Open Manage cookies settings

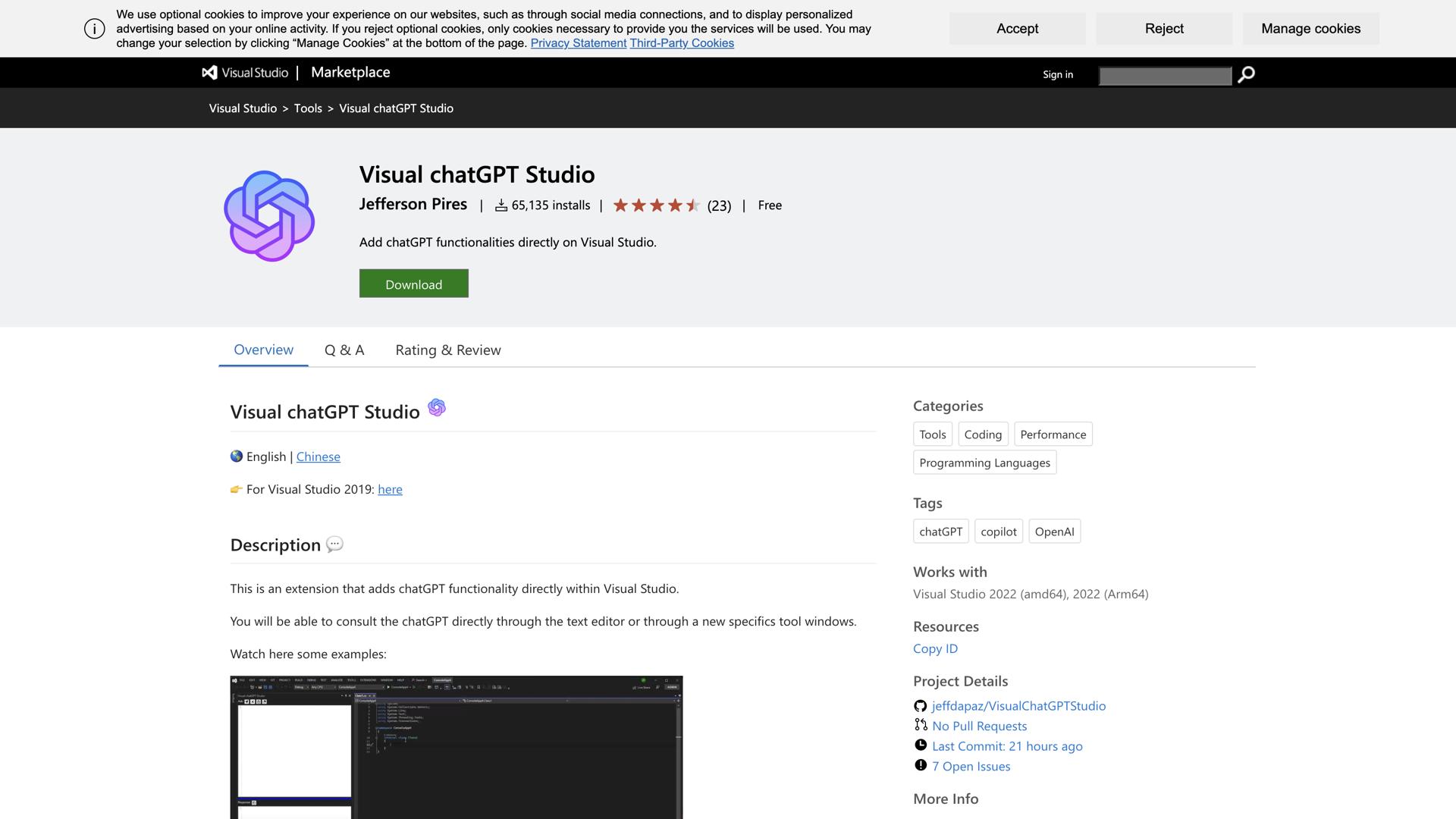[x=1310, y=28]
